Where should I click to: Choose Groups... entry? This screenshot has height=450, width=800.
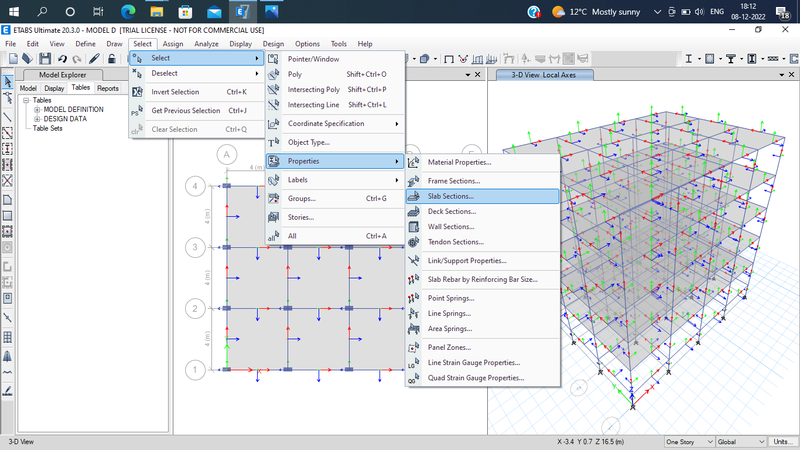pos(335,198)
